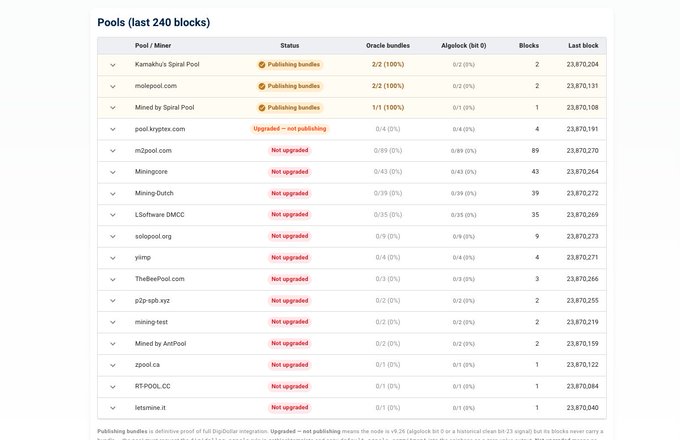
Task: Expand the m2pool.com row chevron
Action: pos(113,151)
